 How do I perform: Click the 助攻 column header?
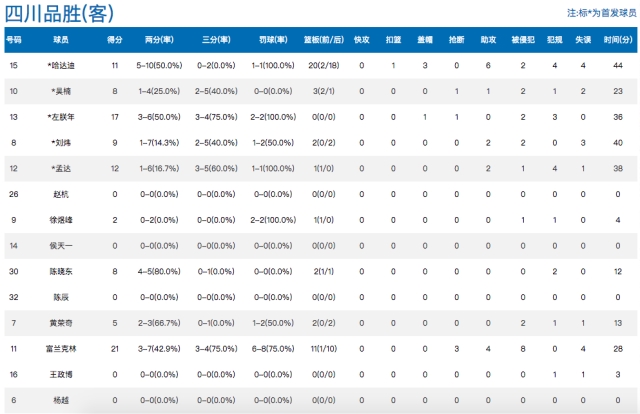click(x=488, y=40)
